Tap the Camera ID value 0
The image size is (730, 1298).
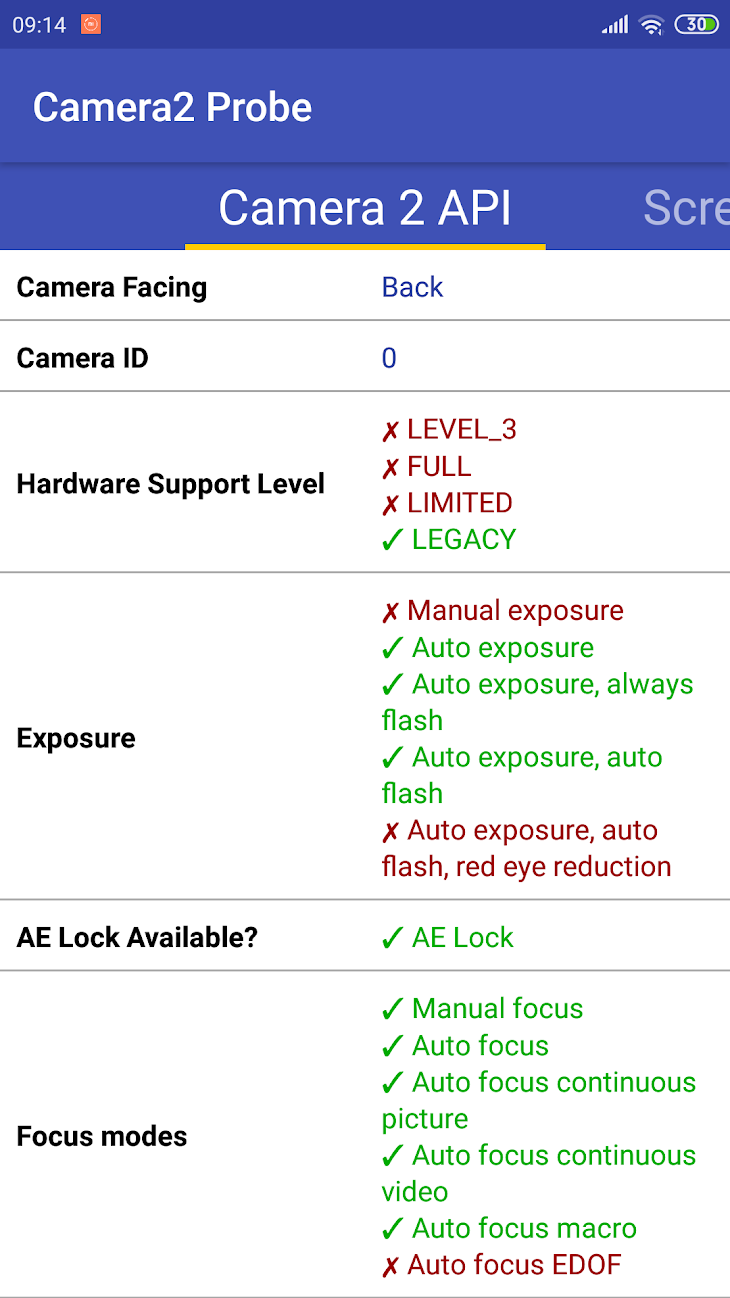[389, 358]
